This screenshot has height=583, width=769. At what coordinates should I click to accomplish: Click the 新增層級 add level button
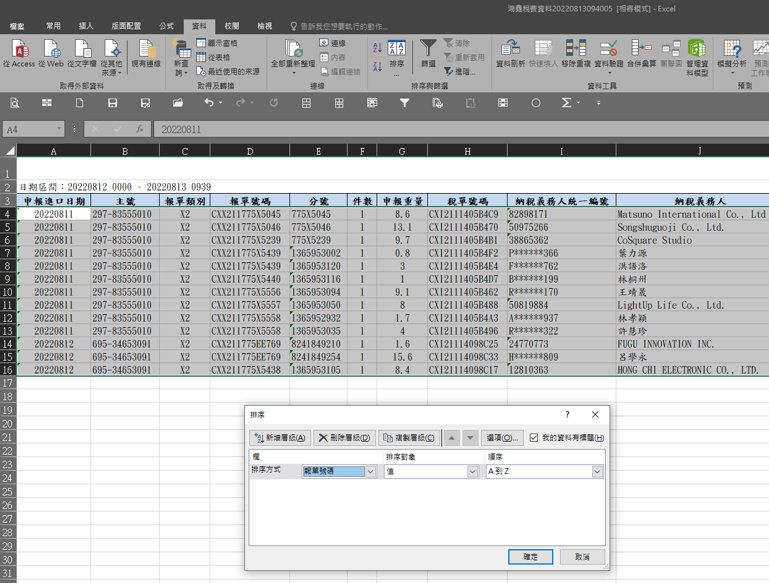pos(279,438)
